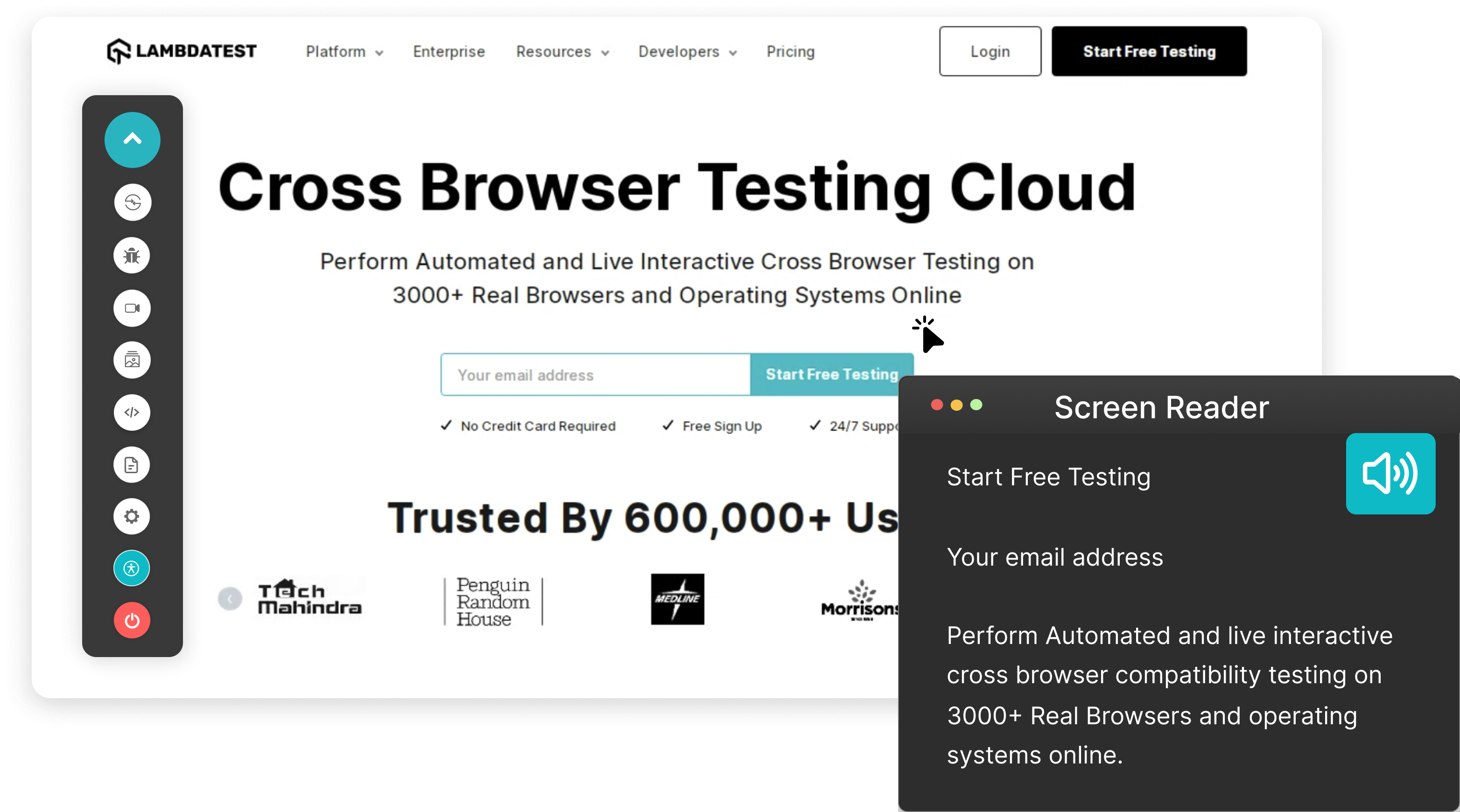Image resolution: width=1460 pixels, height=812 pixels.
Task: Toggle the accessibility widget
Action: (x=132, y=568)
